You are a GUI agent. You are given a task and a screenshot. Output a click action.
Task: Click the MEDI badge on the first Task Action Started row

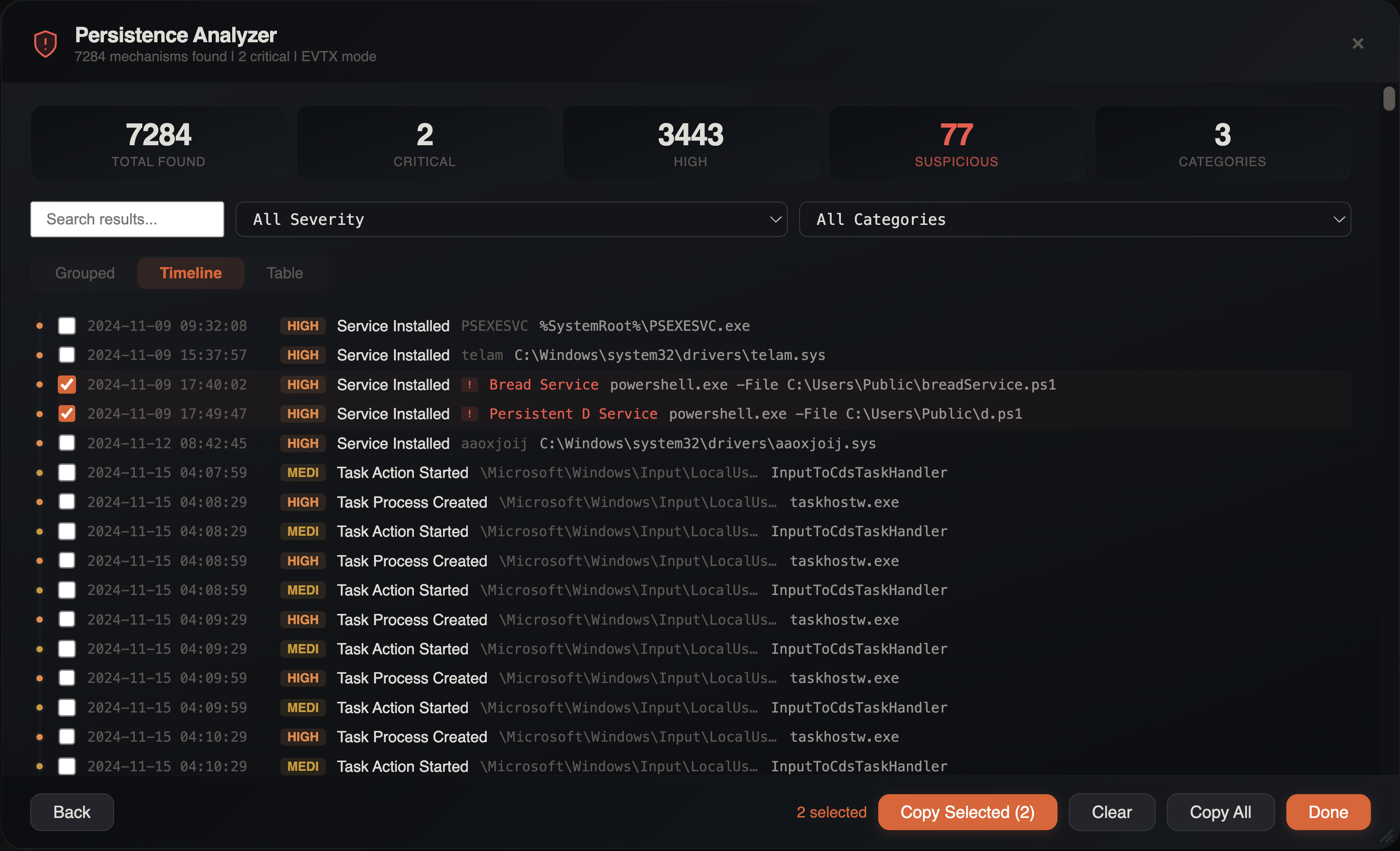302,472
